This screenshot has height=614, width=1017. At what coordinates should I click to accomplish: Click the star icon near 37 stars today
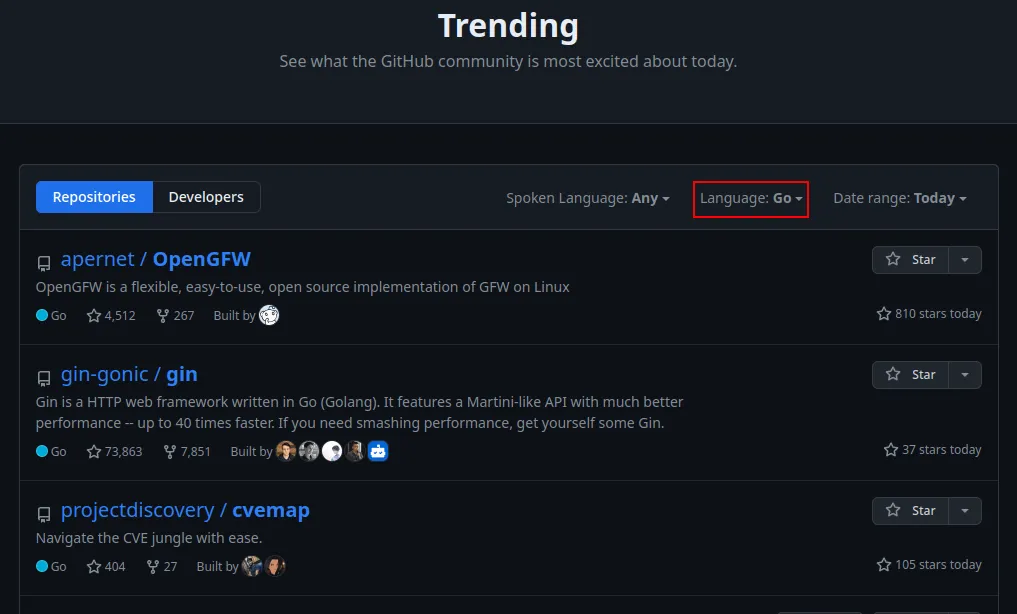[x=890, y=449]
